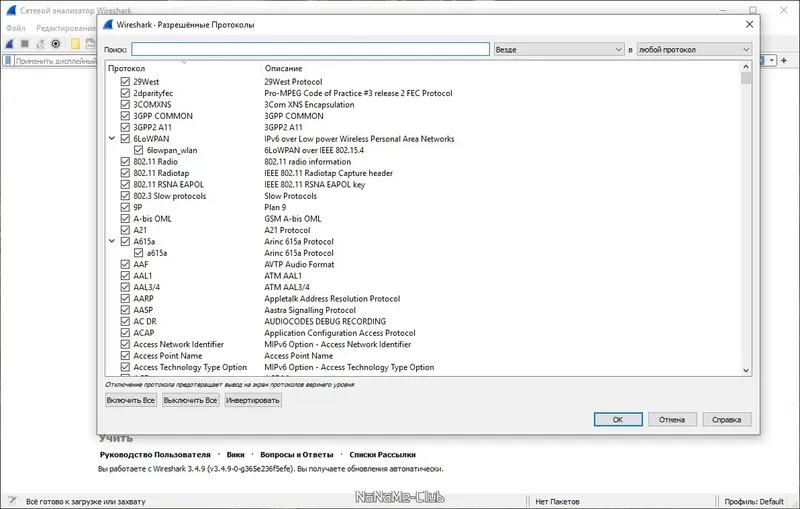Open the Списки Рассылки link
Viewport: 800px width, 509px height.
[382, 454]
